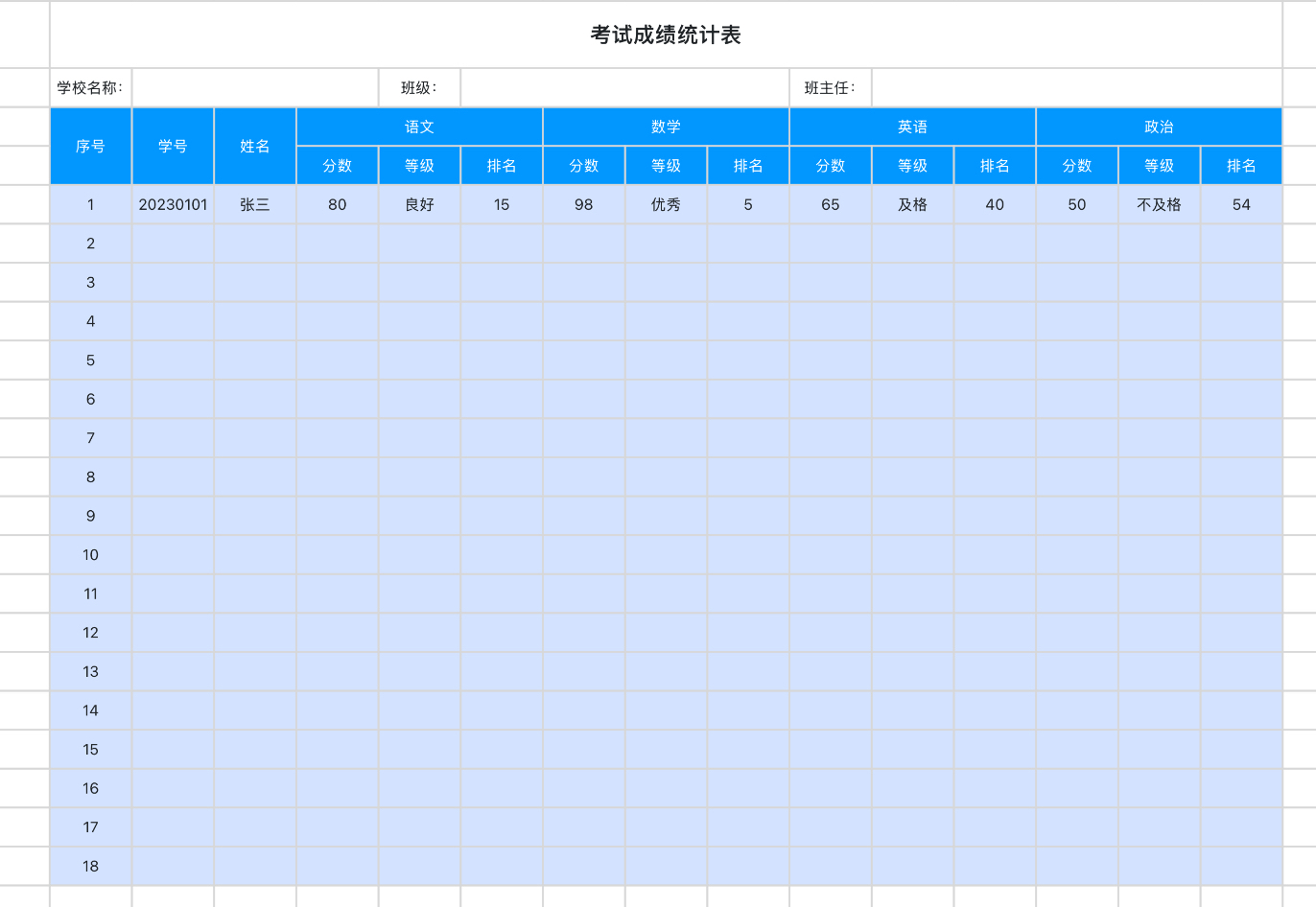Select the 政治 score cell 50
The height and width of the screenshot is (907, 1316).
(x=1077, y=204)
